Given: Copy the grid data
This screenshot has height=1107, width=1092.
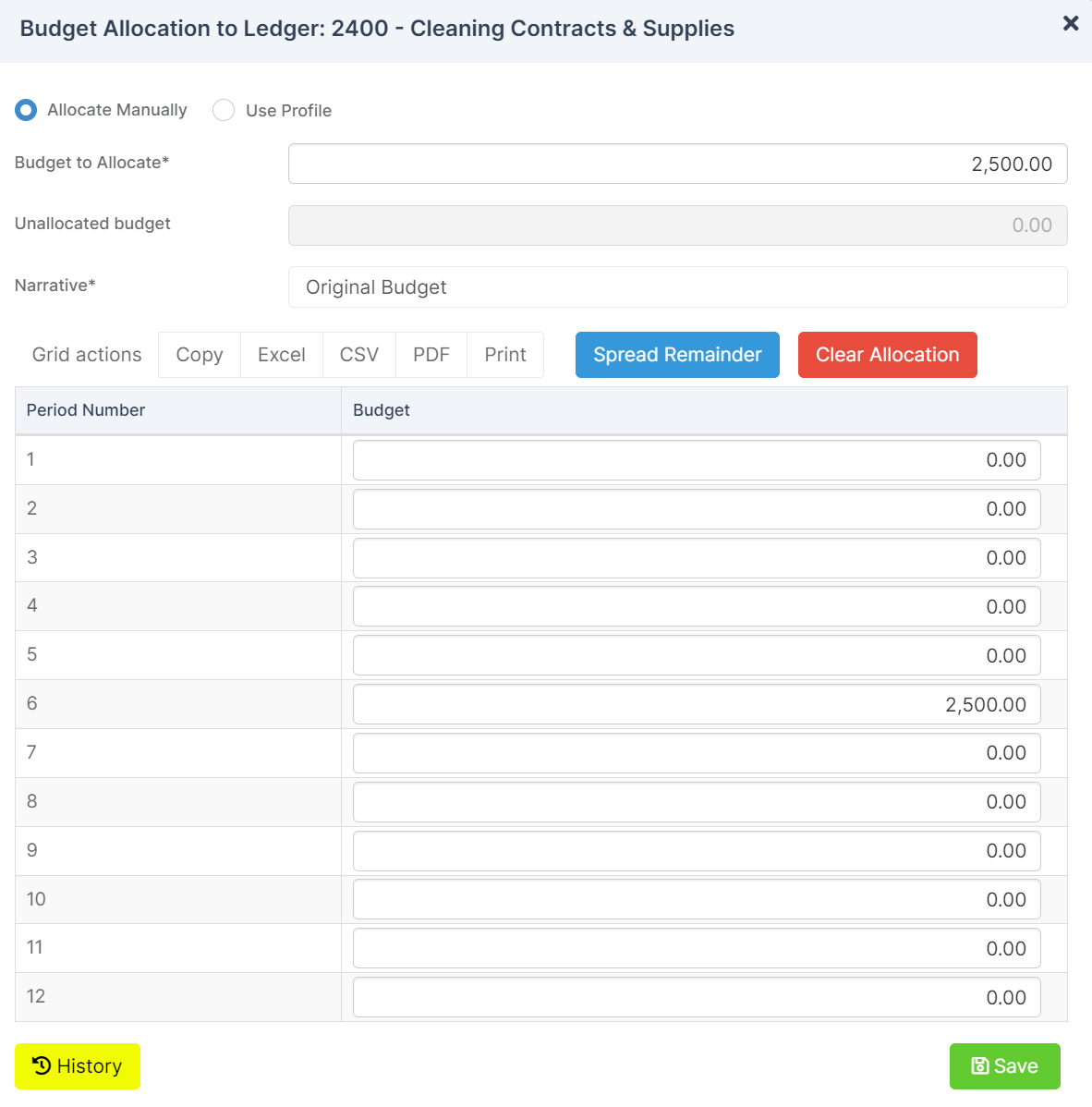Looking at the screenshot, I should point(198,354).
